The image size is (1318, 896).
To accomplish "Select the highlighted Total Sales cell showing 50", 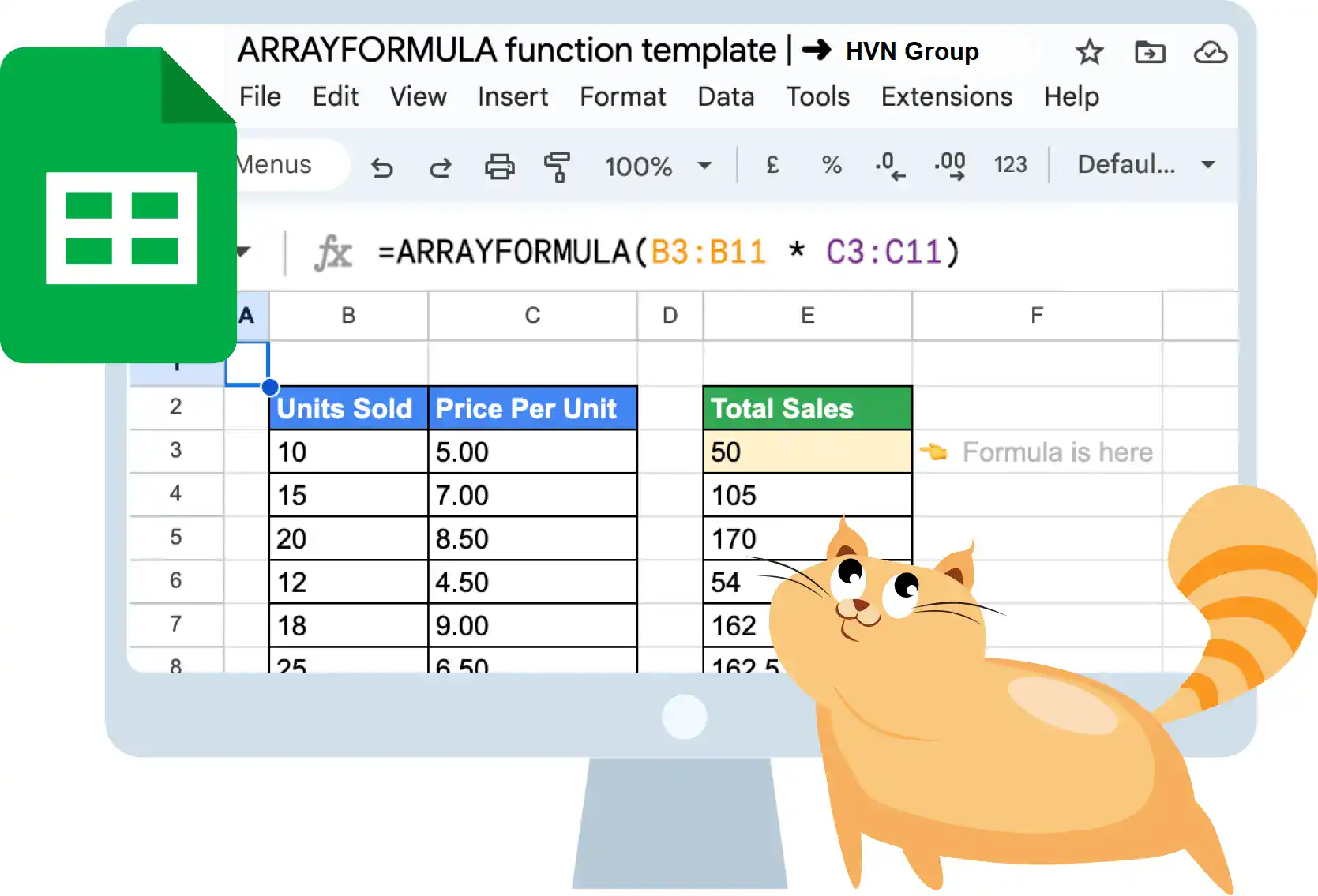I will (x=806, y=452).
